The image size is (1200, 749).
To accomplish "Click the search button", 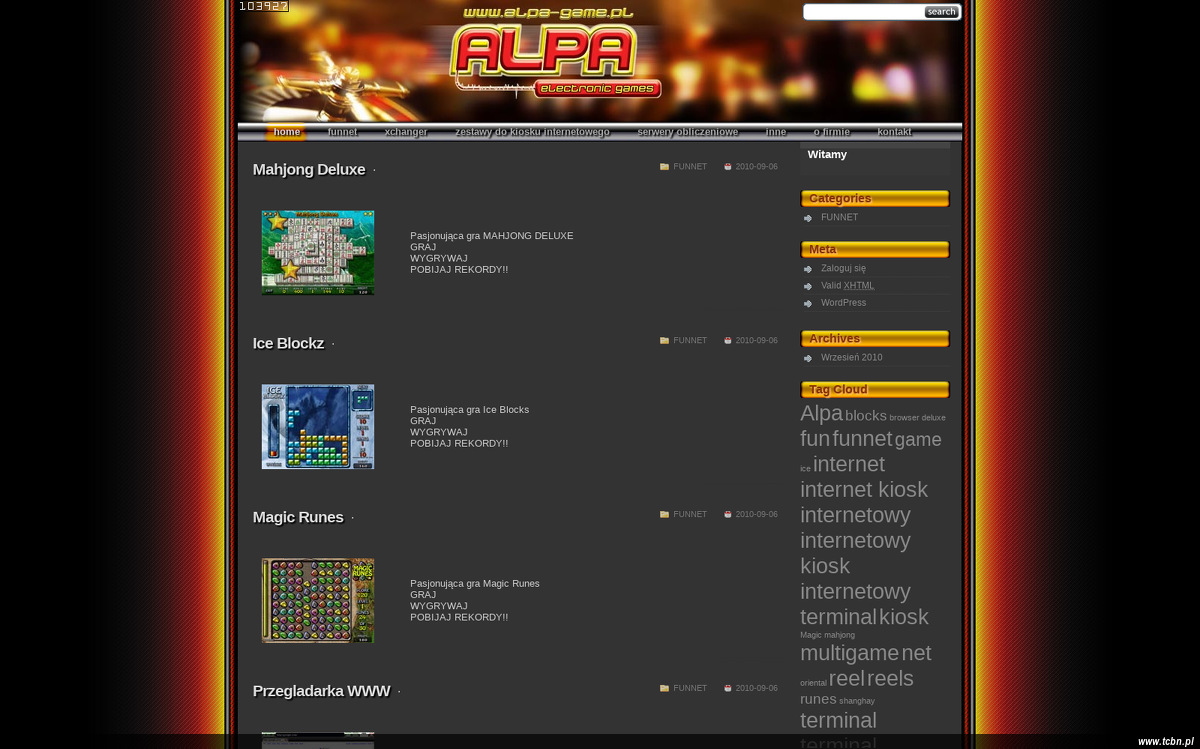I will (x=941, y=12).
